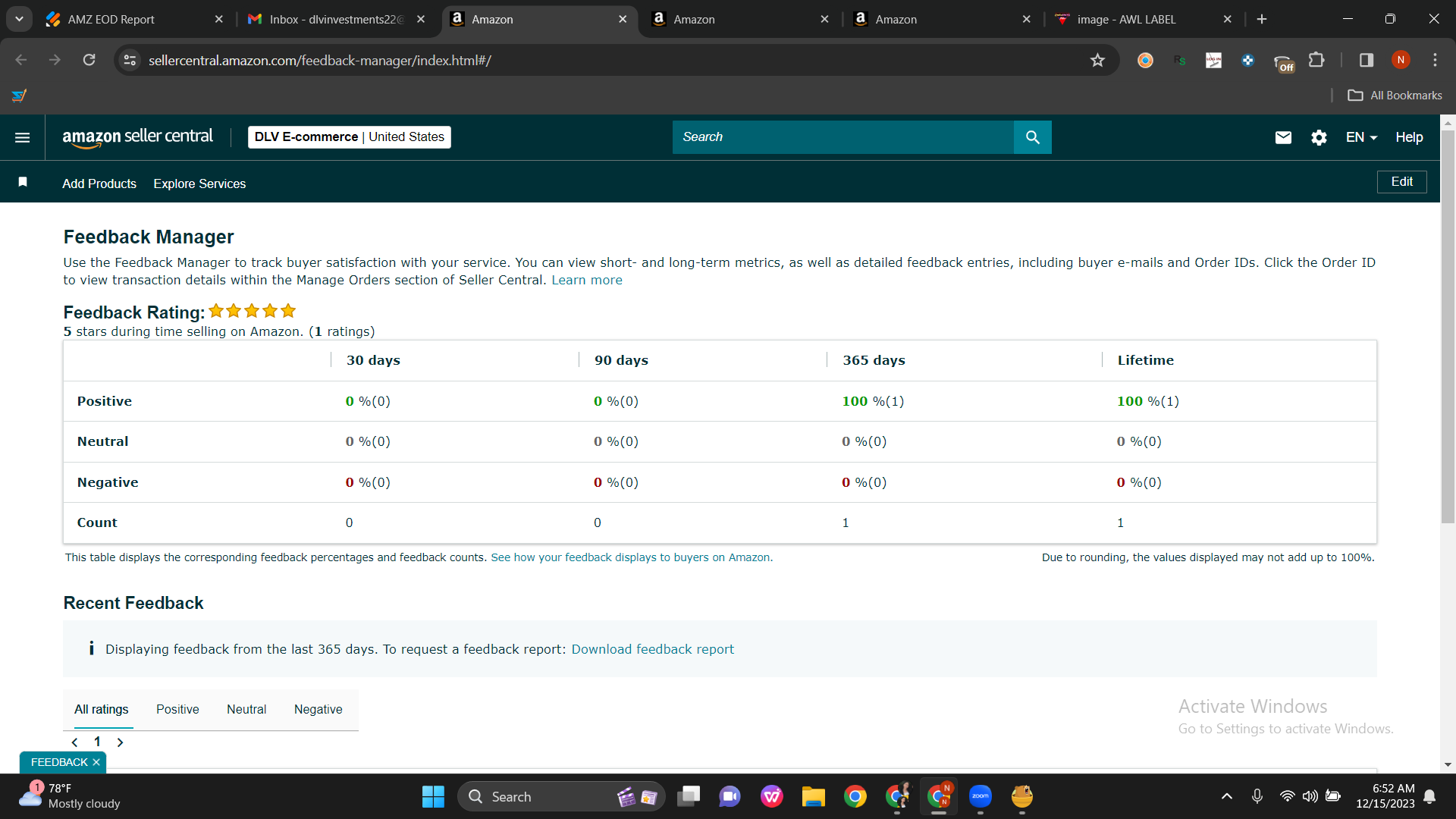Show hidden system tray icons
This screenshot has width=1456, height=819.
[x=1226, y=796]
